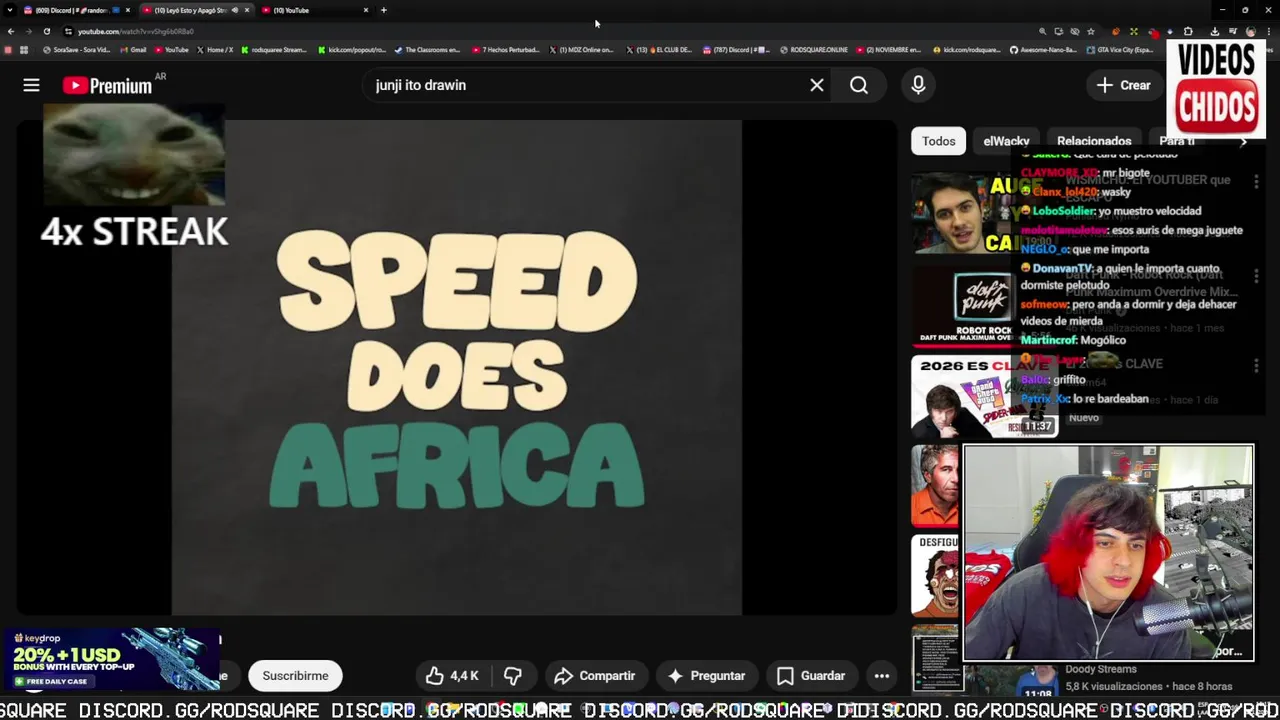Open the '2026 ES CLAVE' video thumbnail

click(983, 397)
